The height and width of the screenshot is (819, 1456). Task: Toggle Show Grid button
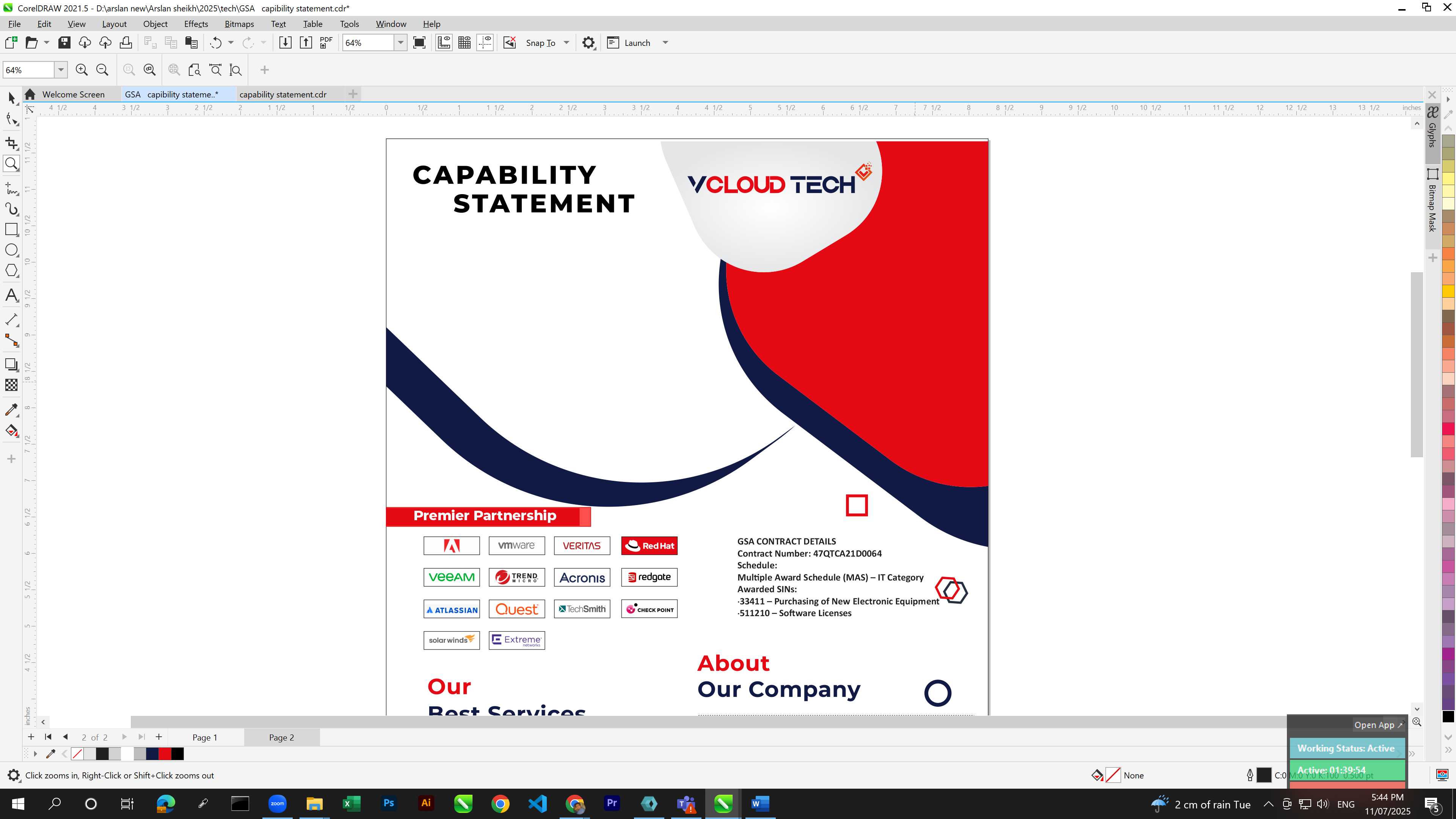[464, 43]
